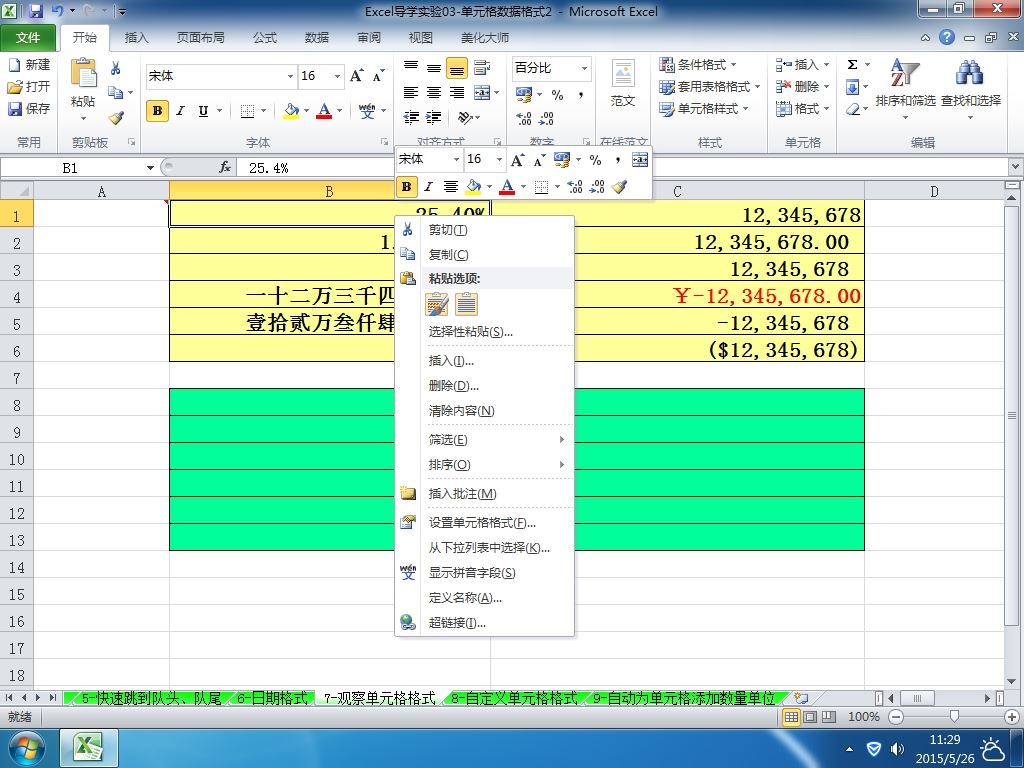Click Decrease Font Size in the ribbon
Image resolution: width=1024 pixels, height=768 pixels.
click(x=378, y=76)
